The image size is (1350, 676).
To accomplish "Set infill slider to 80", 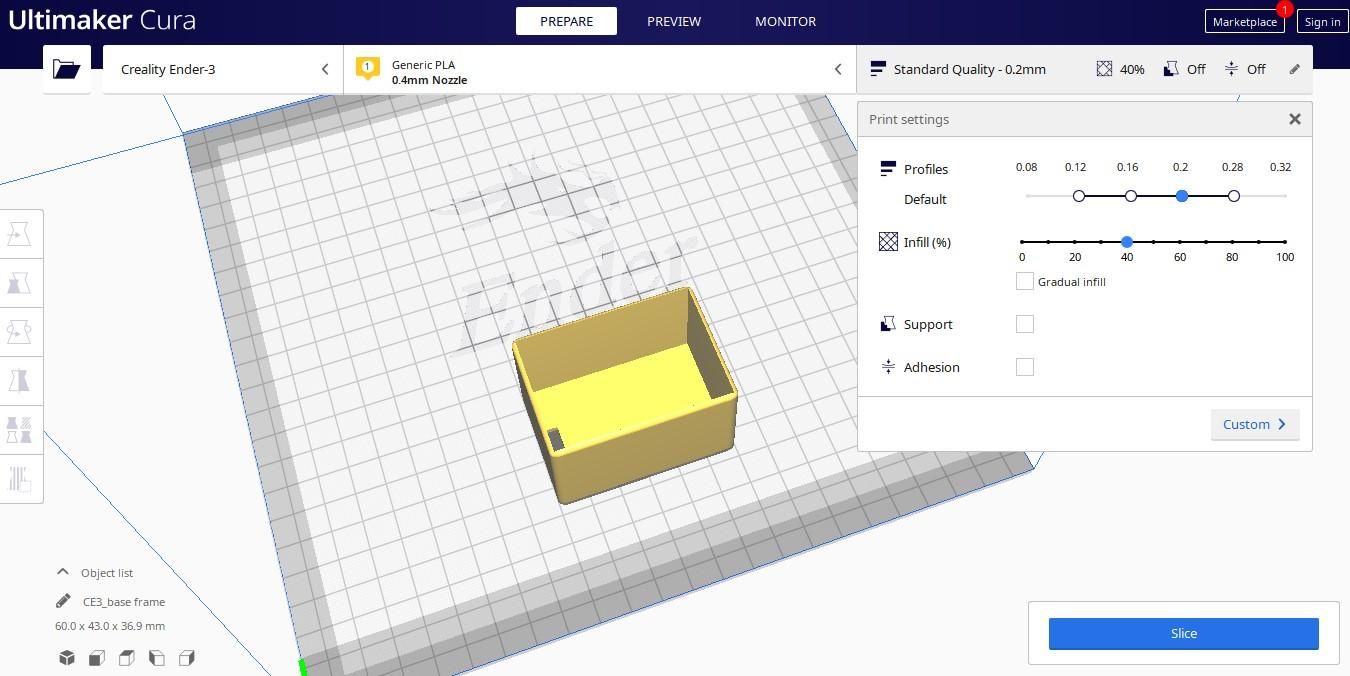I will (1232, 242).
